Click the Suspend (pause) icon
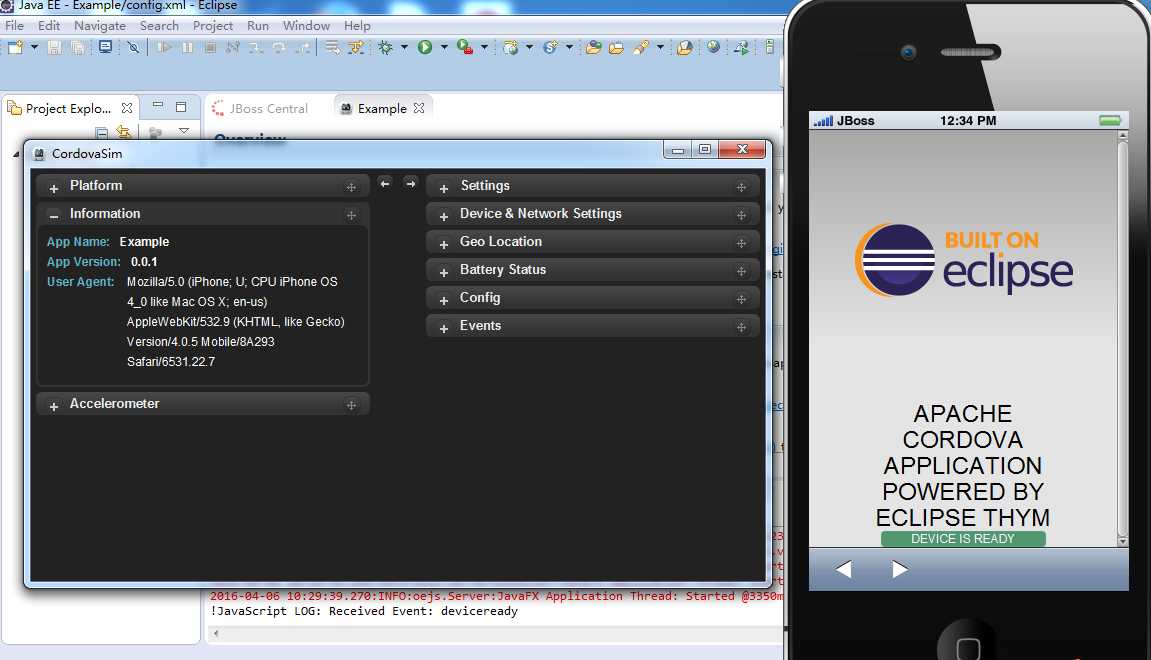 coord(188,48)
